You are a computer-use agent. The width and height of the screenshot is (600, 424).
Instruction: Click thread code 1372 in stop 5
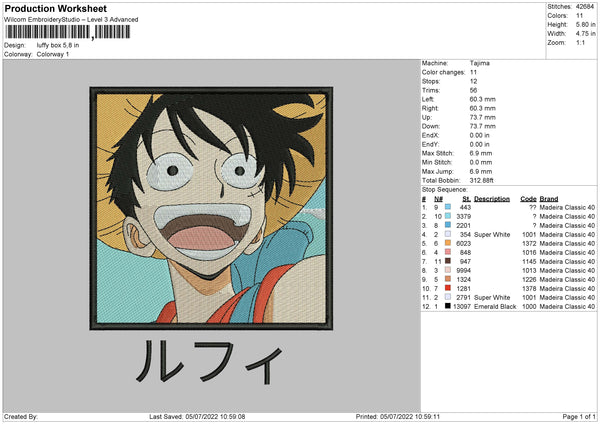tap(529, 243)
